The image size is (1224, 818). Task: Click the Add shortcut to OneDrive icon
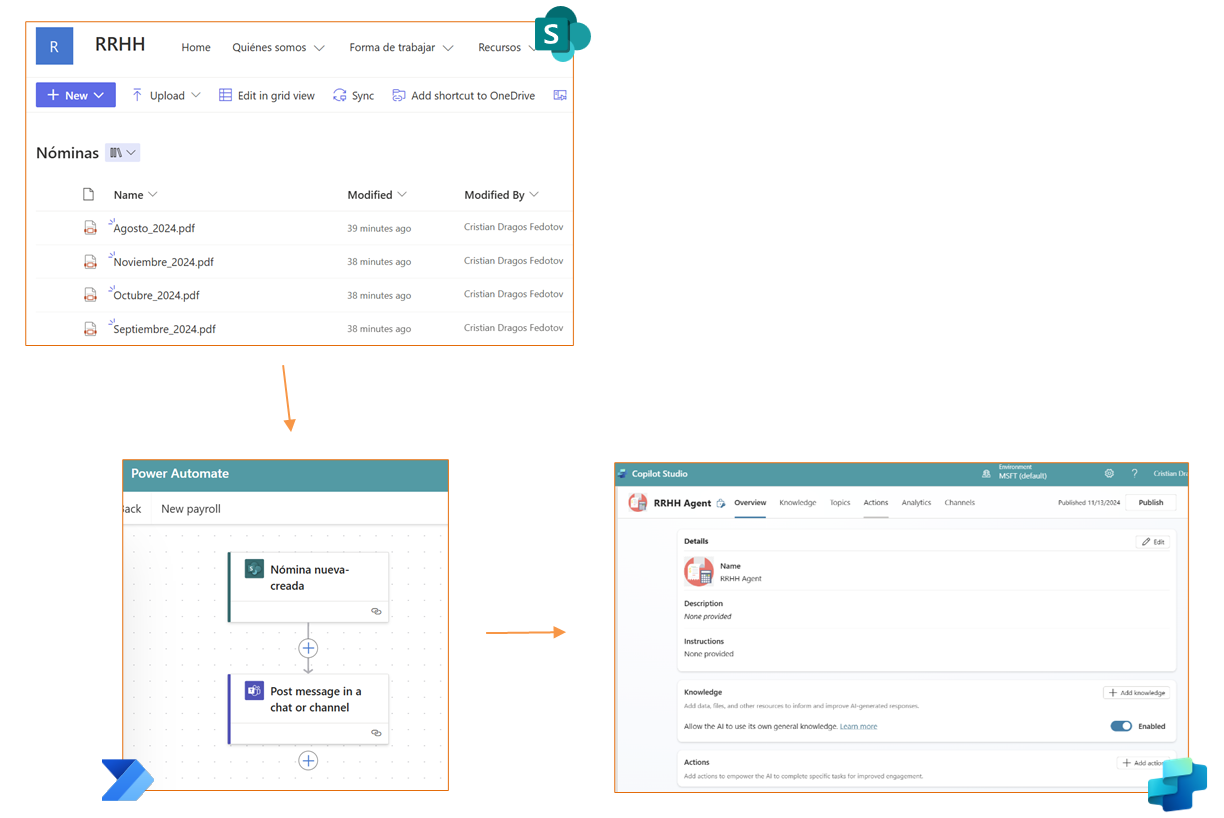[397, 94]
